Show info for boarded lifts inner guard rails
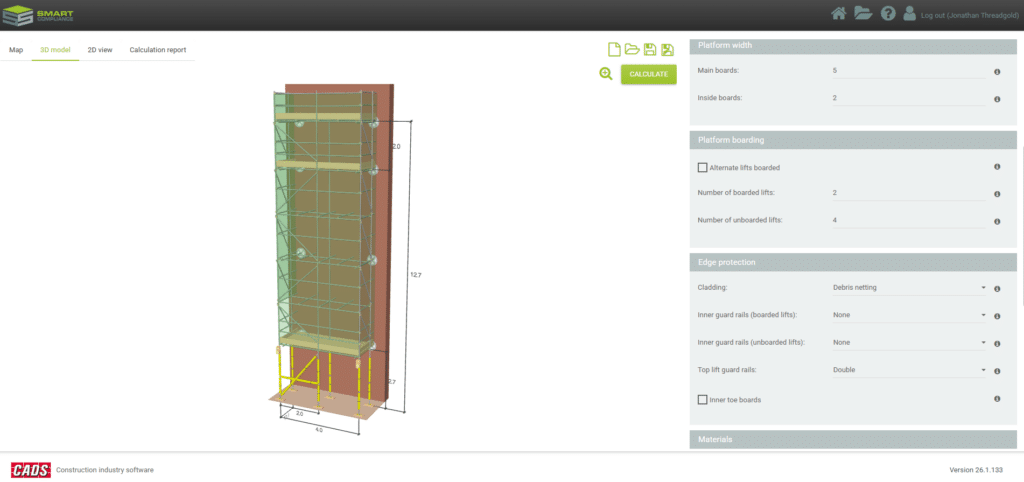 coord(997,316)
